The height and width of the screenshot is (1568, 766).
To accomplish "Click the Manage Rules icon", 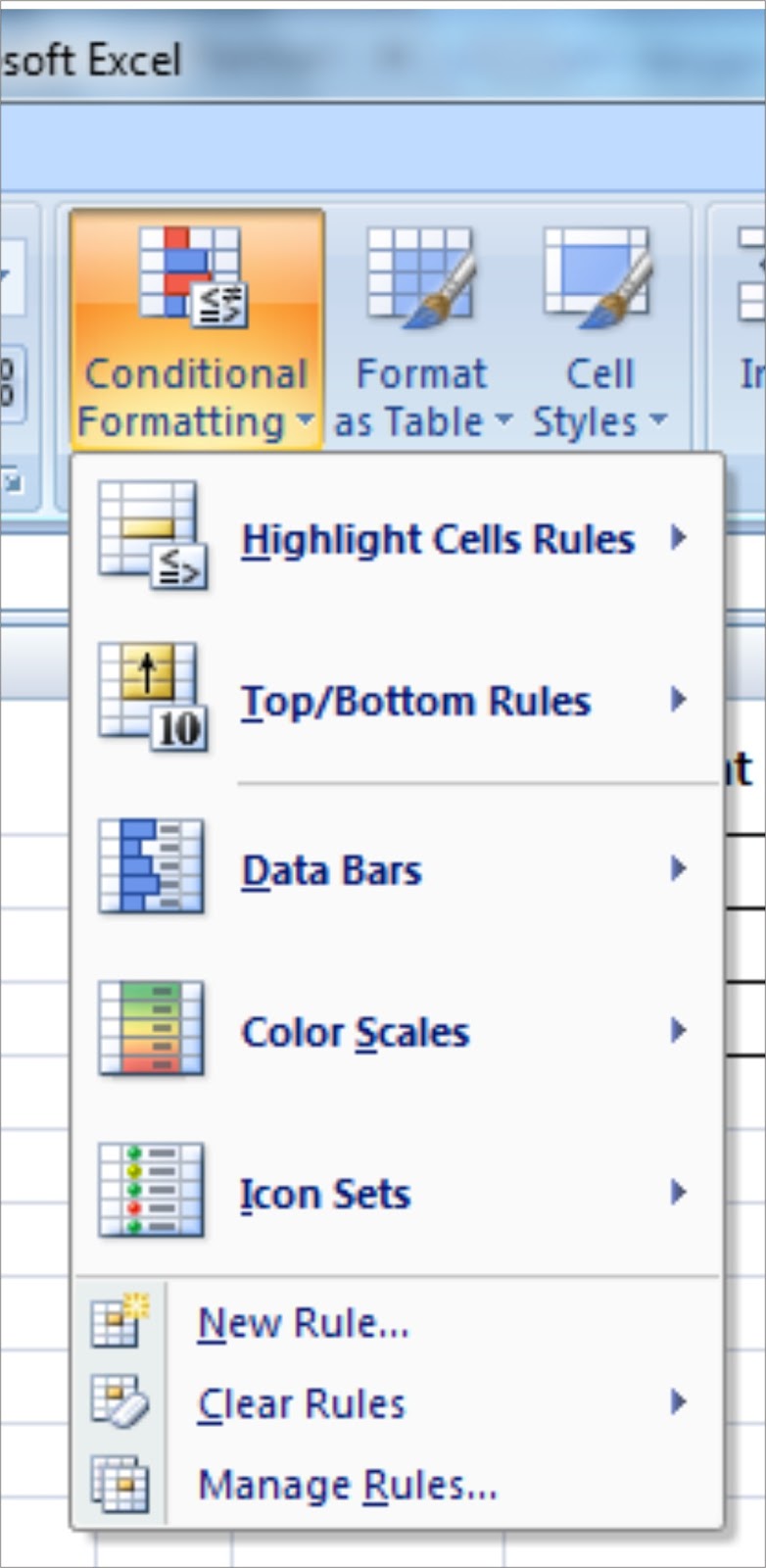I will point(120,1483).
